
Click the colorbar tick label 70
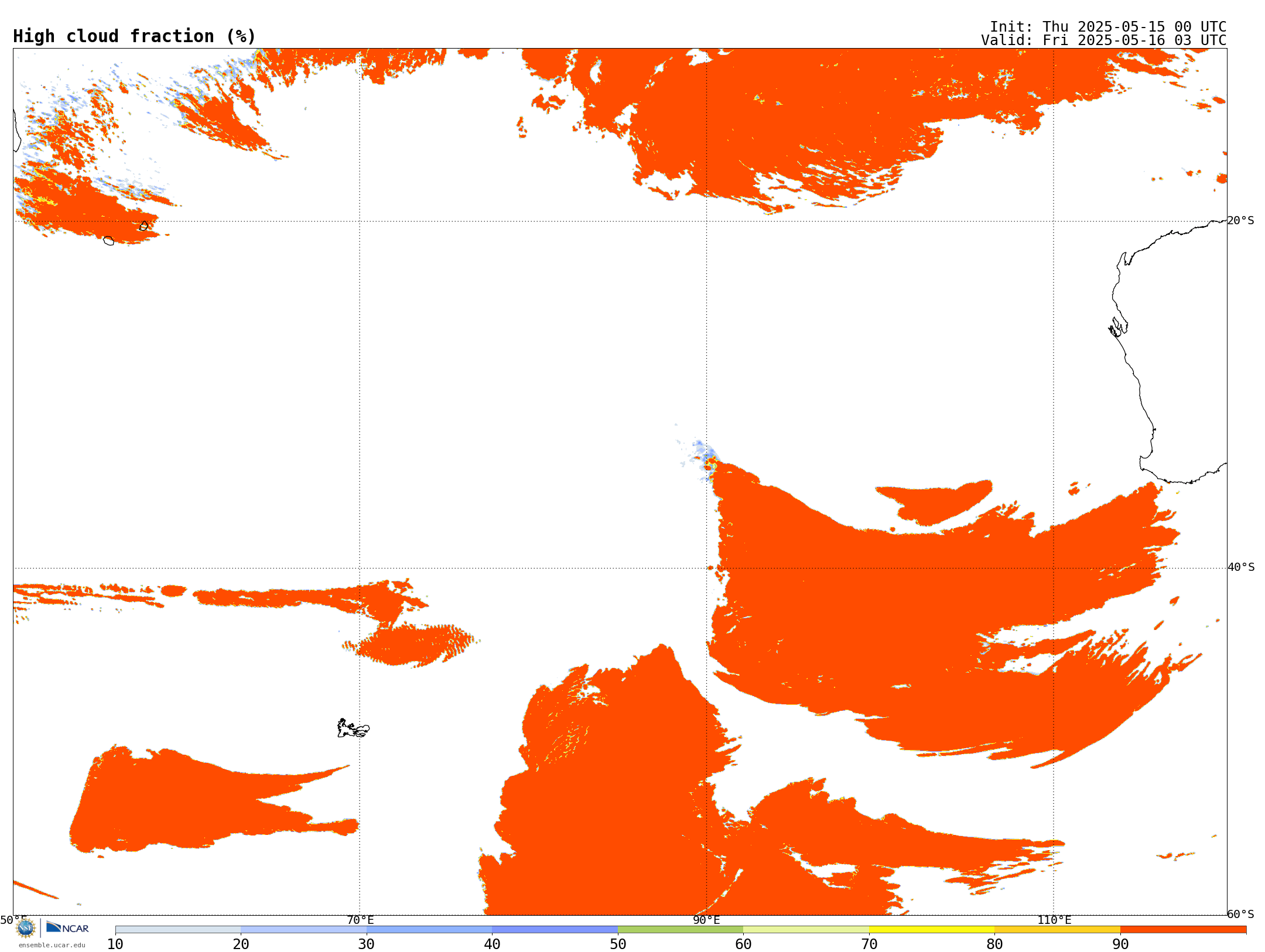tap(869, 944)
